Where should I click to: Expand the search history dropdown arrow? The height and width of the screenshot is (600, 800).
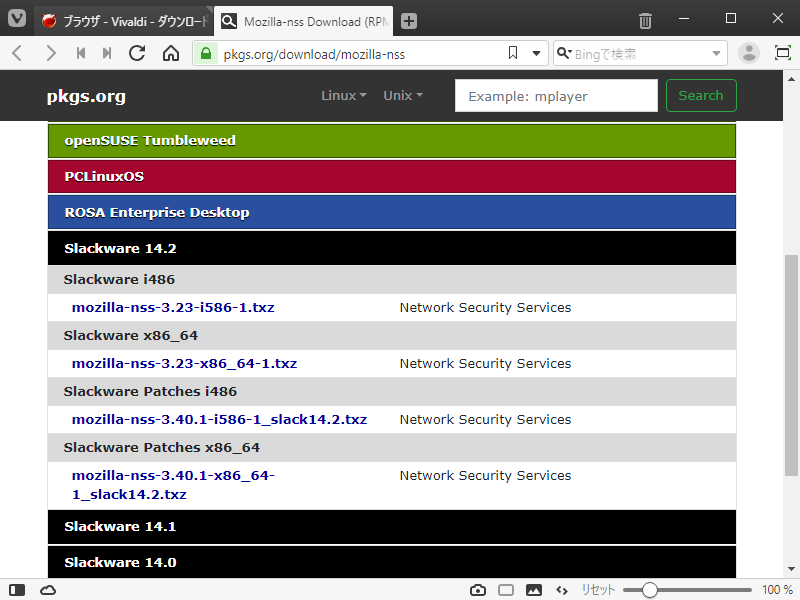[x=716, y=53]
